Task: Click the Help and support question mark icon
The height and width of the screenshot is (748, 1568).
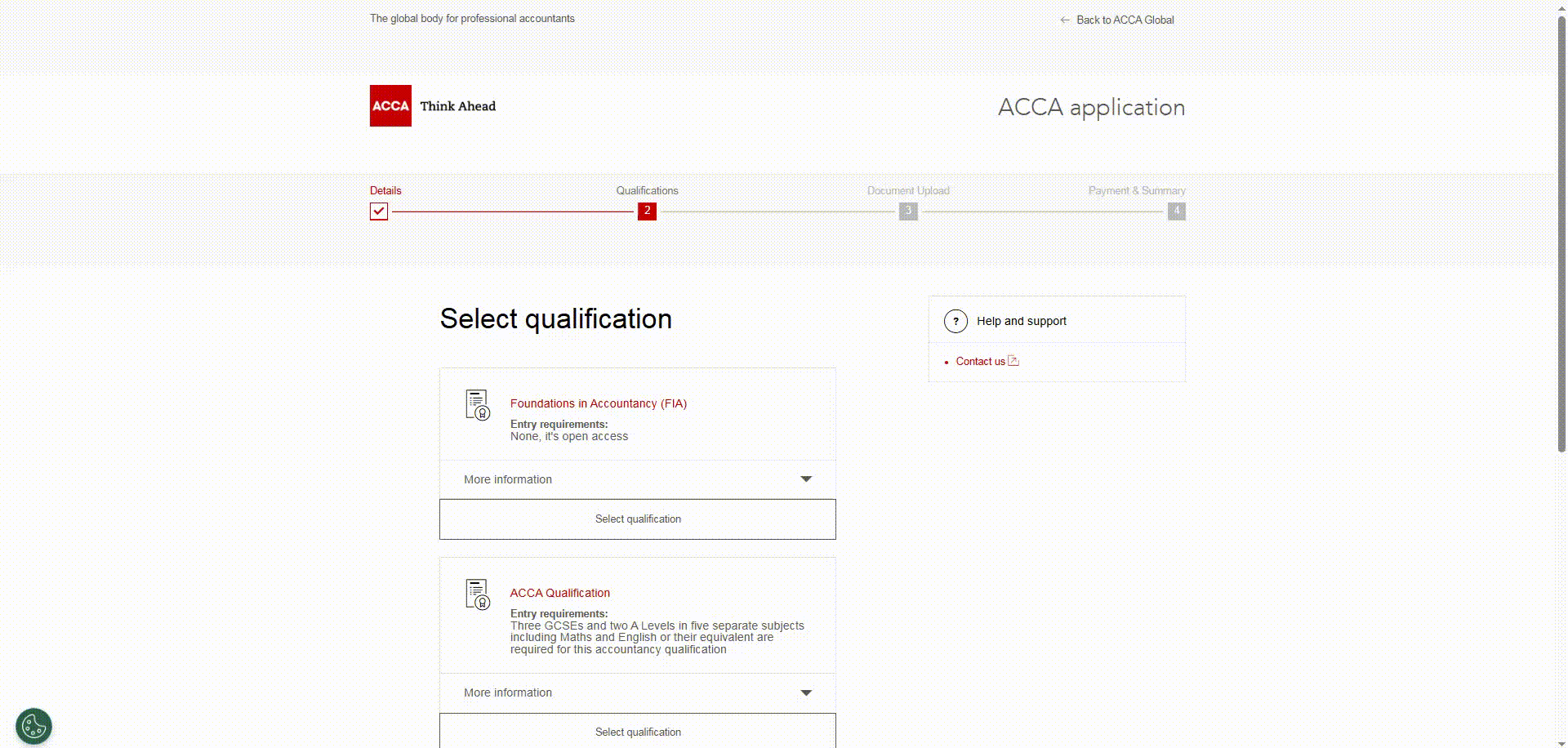Action: pos(955,321)
